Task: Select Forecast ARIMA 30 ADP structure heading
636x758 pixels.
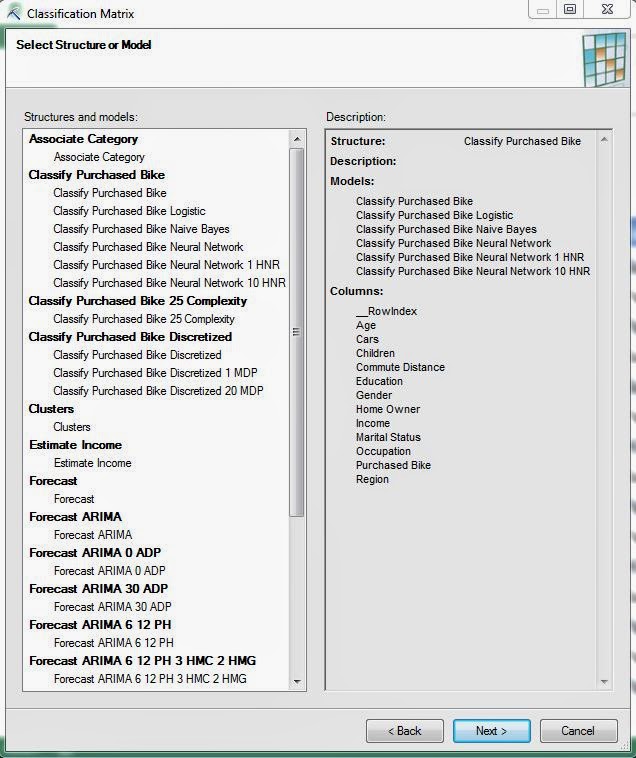Action: [x=99, y=588]
